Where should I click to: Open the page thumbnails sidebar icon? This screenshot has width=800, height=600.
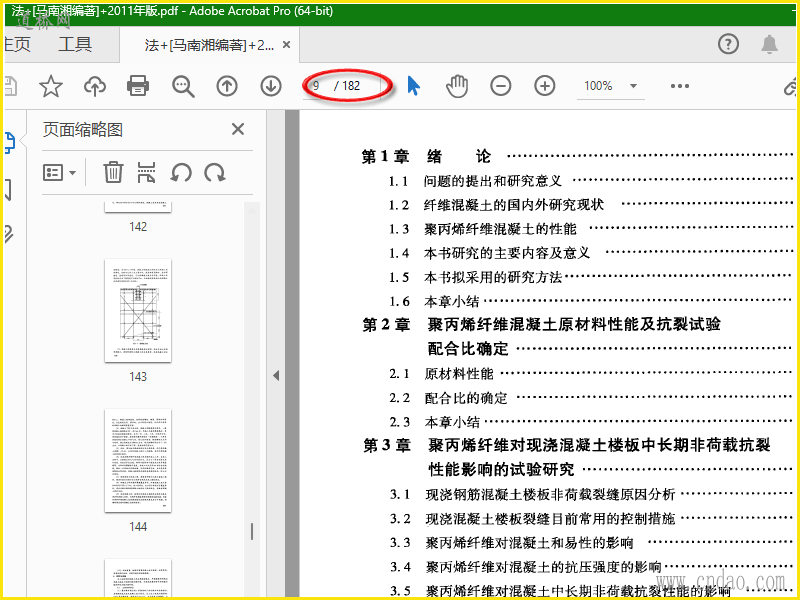tap(10, 142)
